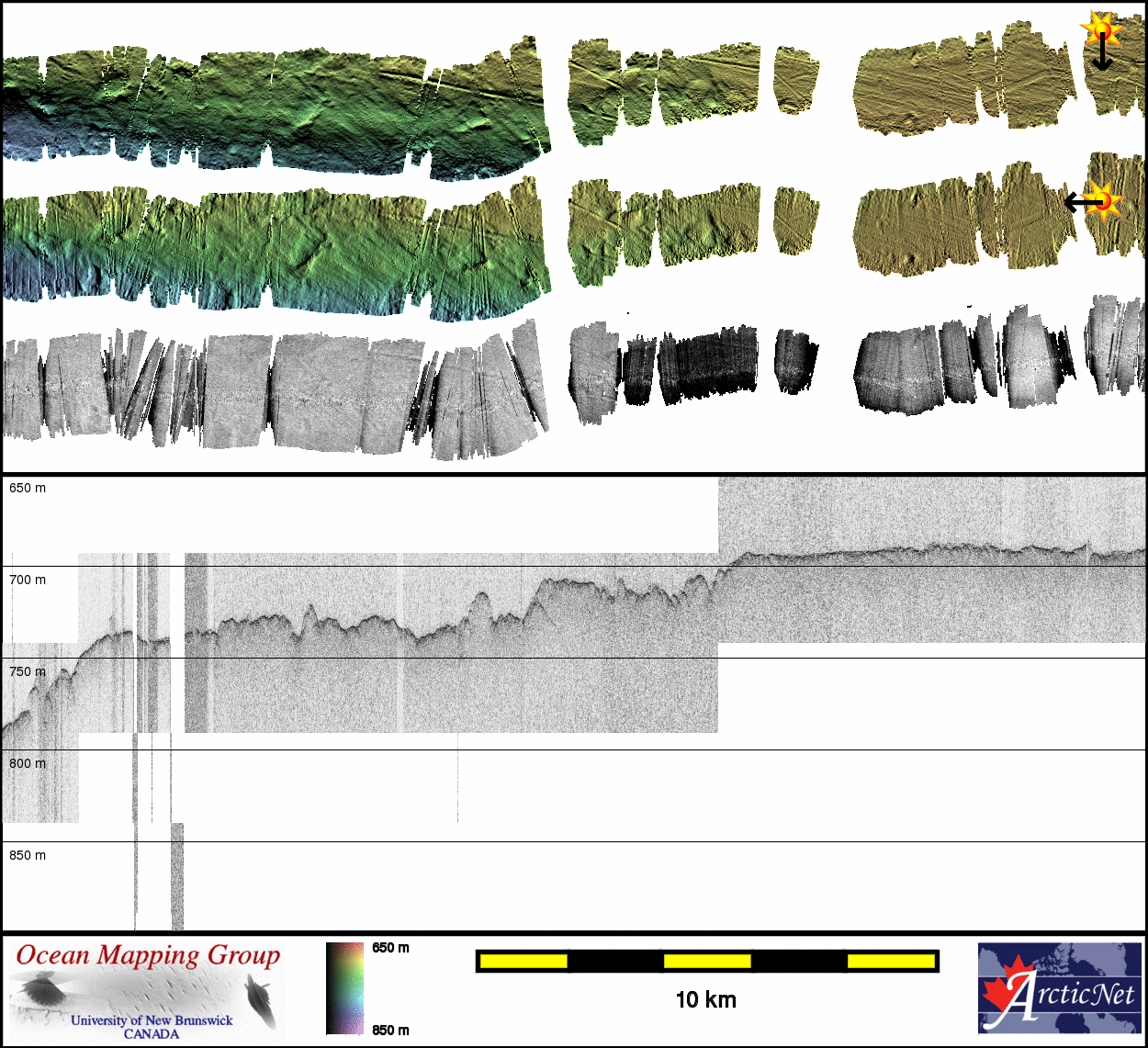
Task: Click the leftmost yellow scale bar segment
Action: tap(523, 962)
